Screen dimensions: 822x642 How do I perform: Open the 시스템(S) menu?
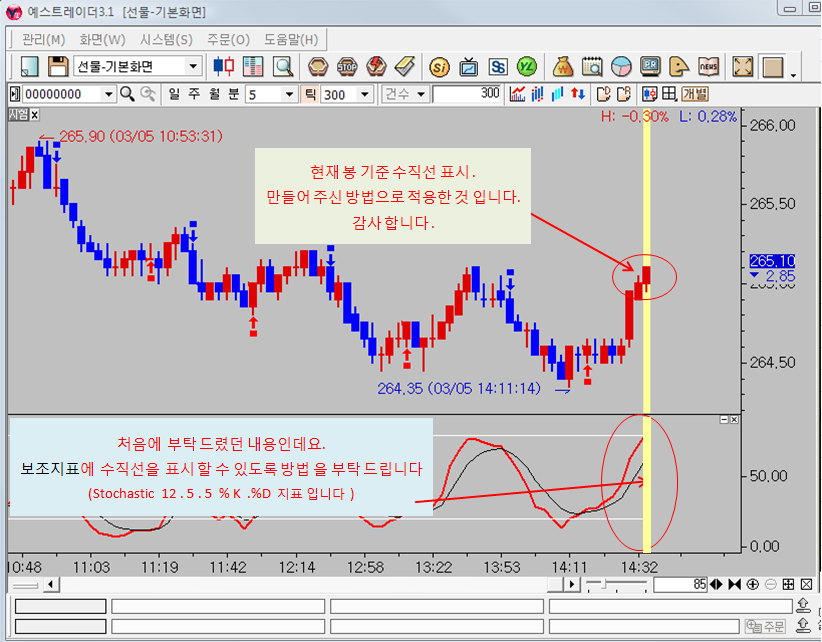[166, 40]
